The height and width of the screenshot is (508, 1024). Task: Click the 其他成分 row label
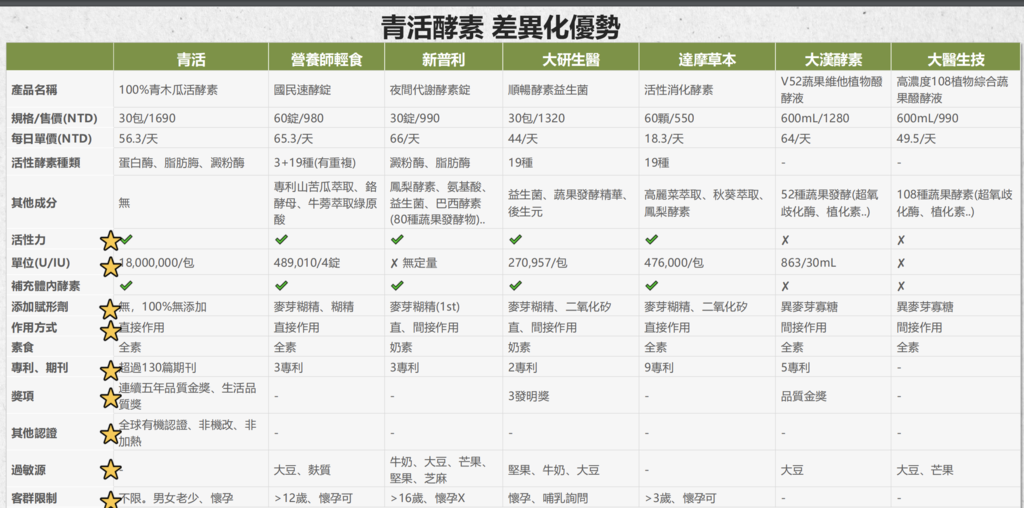click(35, 202)
